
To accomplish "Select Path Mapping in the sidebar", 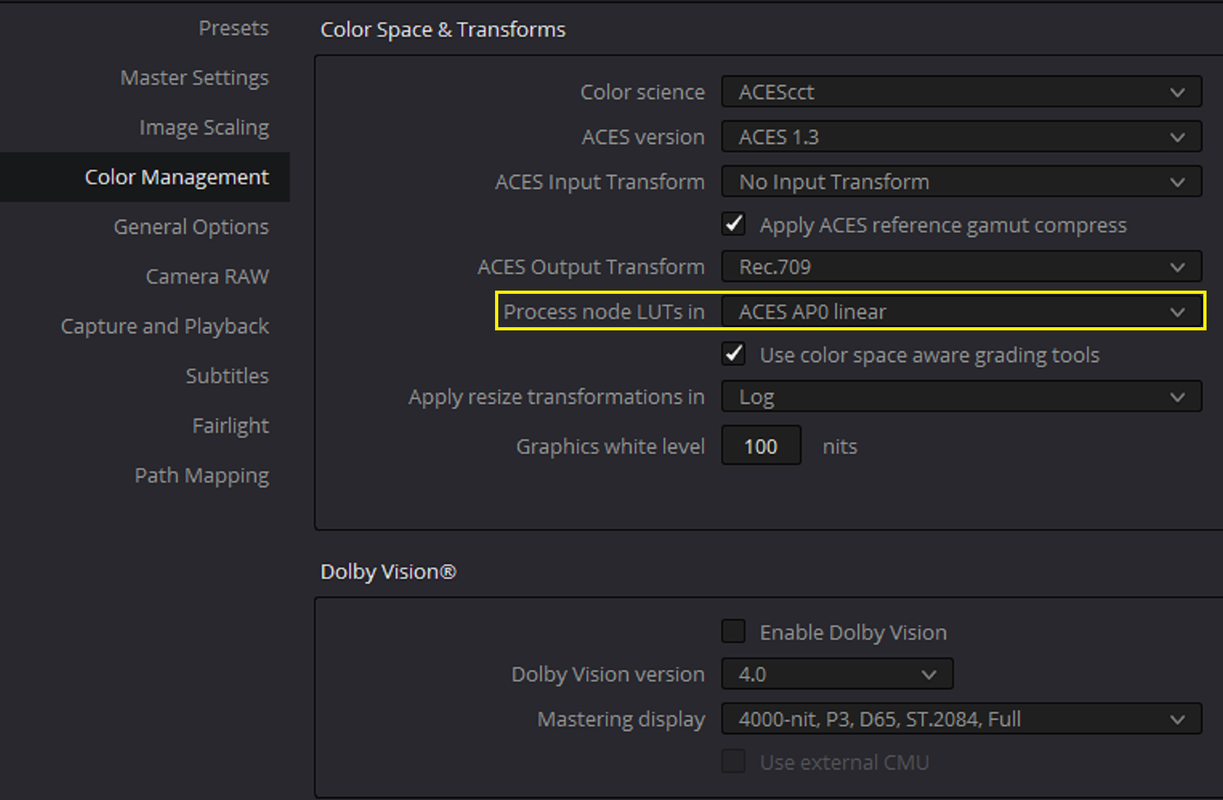I will pos(202,476).
